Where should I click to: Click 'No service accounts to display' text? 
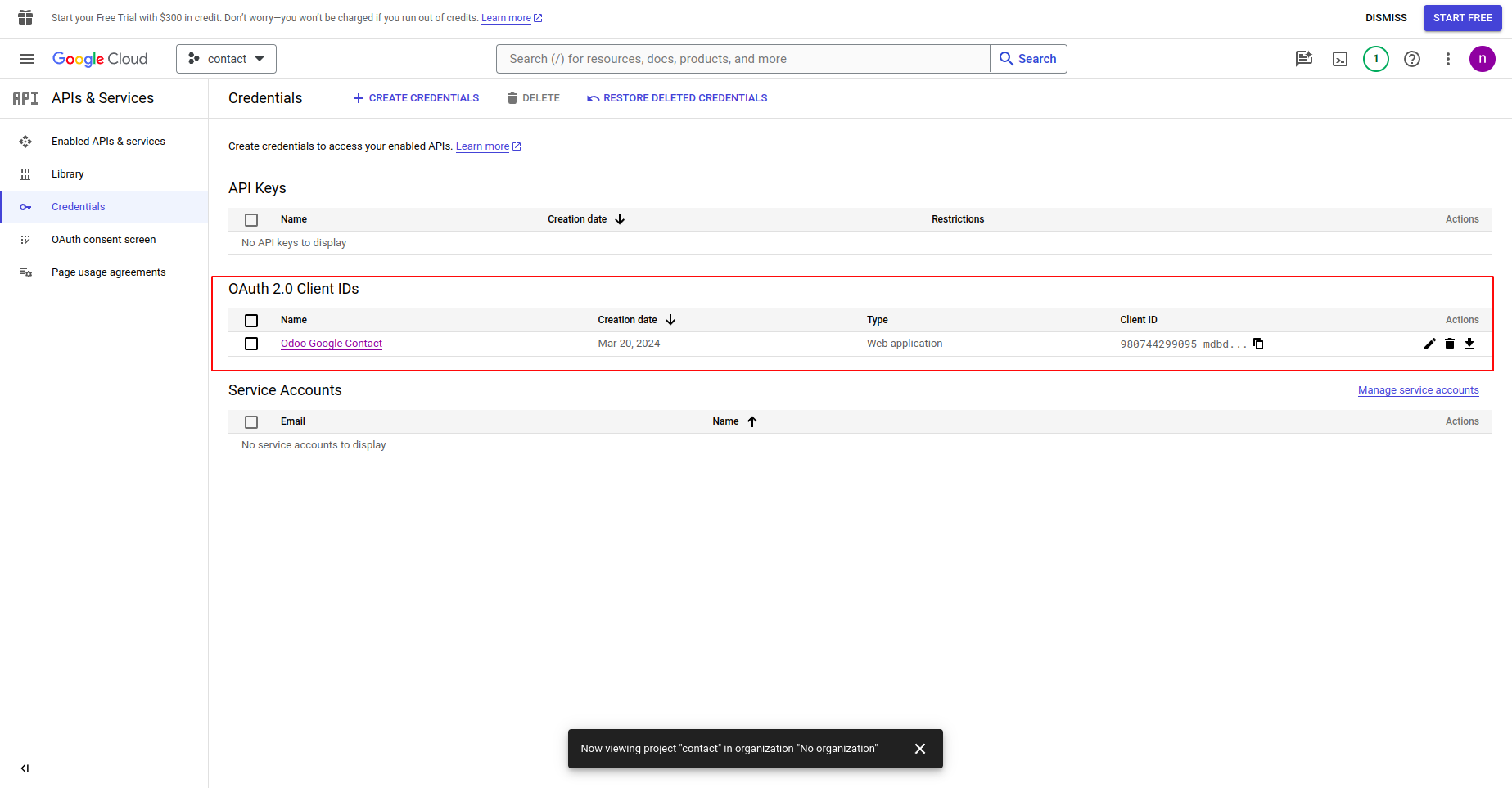pyautogui.click(x=314, y=445)
